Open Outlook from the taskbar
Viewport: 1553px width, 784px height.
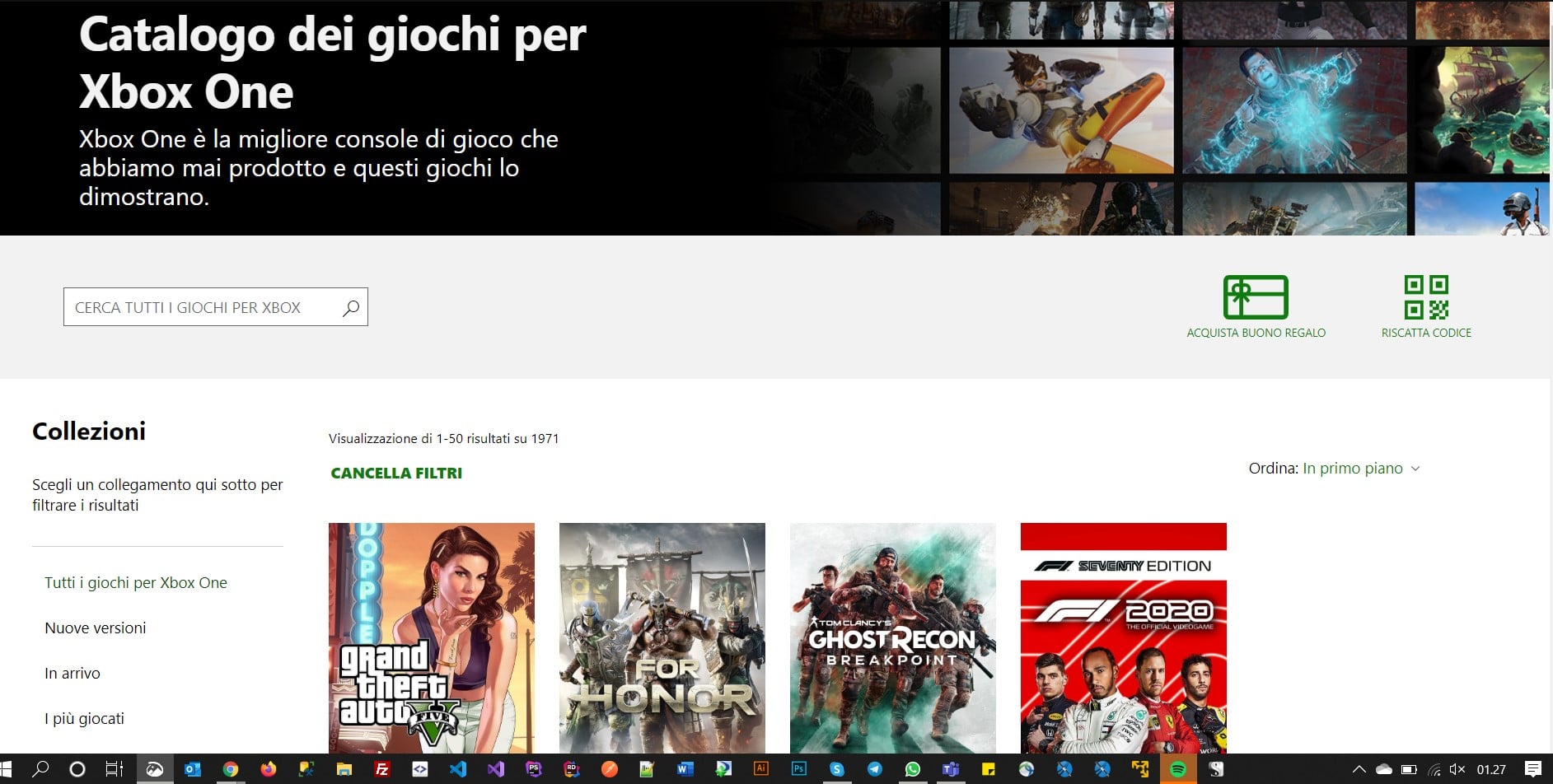click(193, 769)
